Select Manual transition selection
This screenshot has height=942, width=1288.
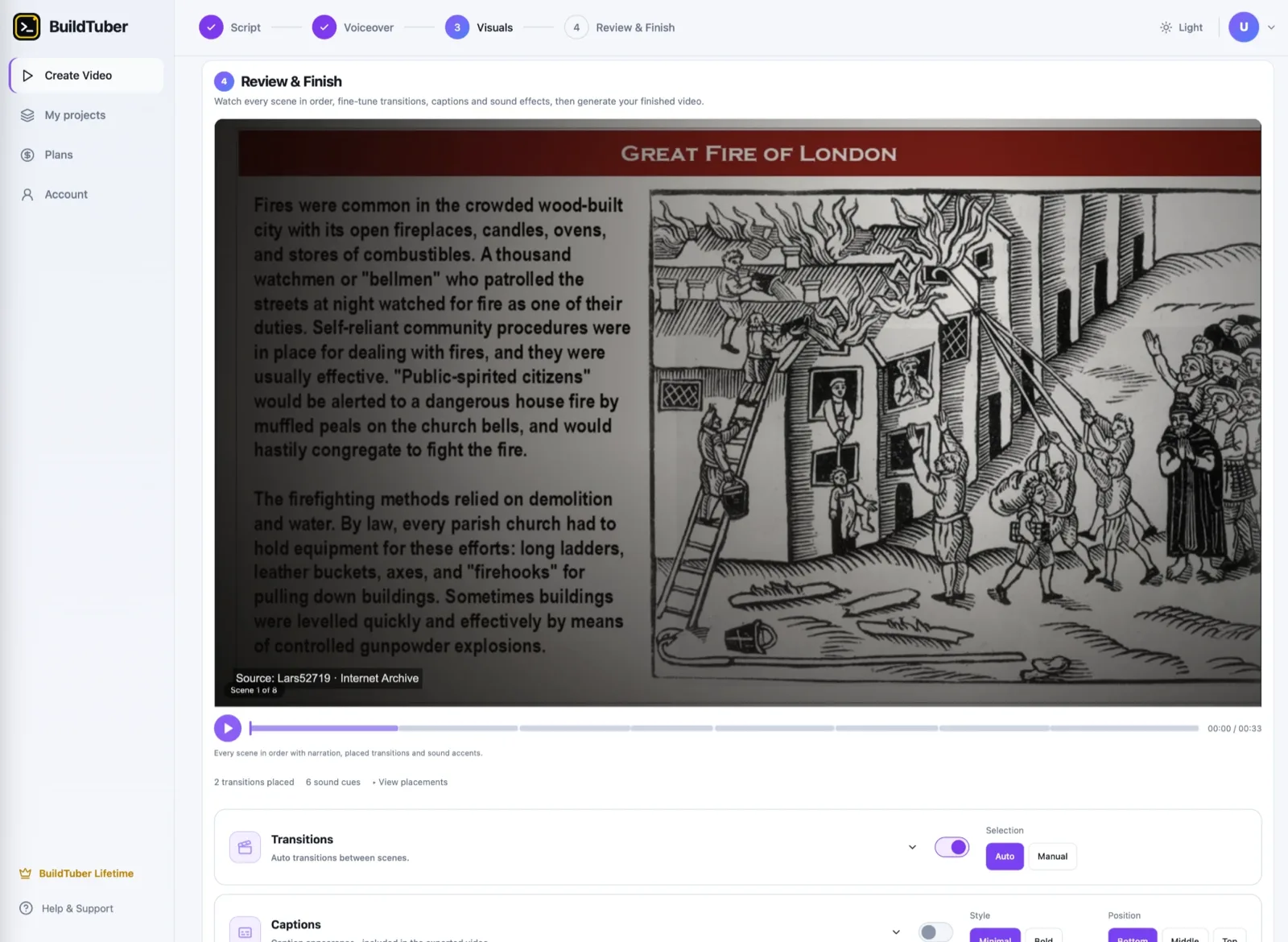(x=1052, y=857)
